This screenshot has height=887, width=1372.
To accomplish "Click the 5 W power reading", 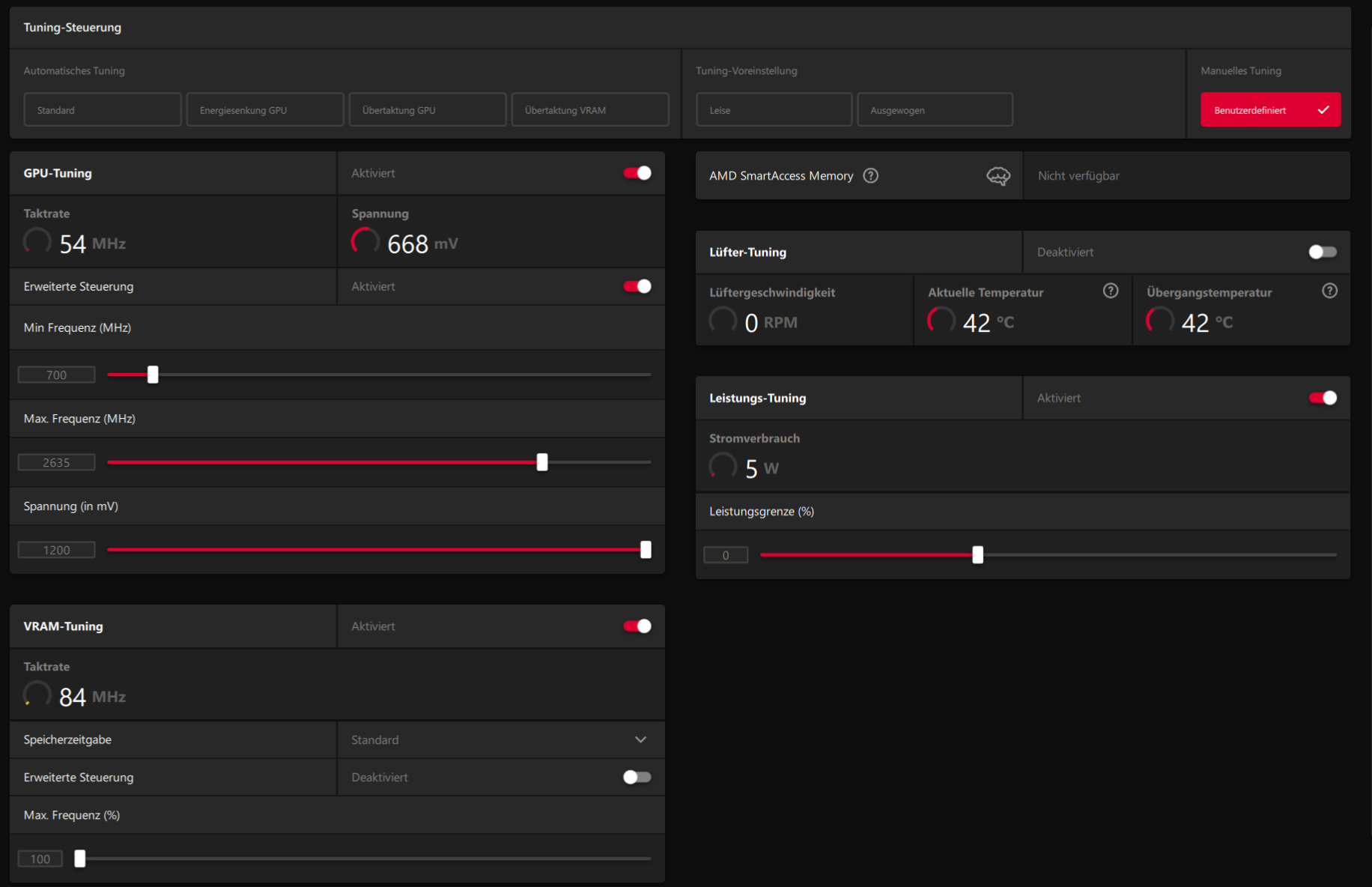I will (x=762, y=468).
